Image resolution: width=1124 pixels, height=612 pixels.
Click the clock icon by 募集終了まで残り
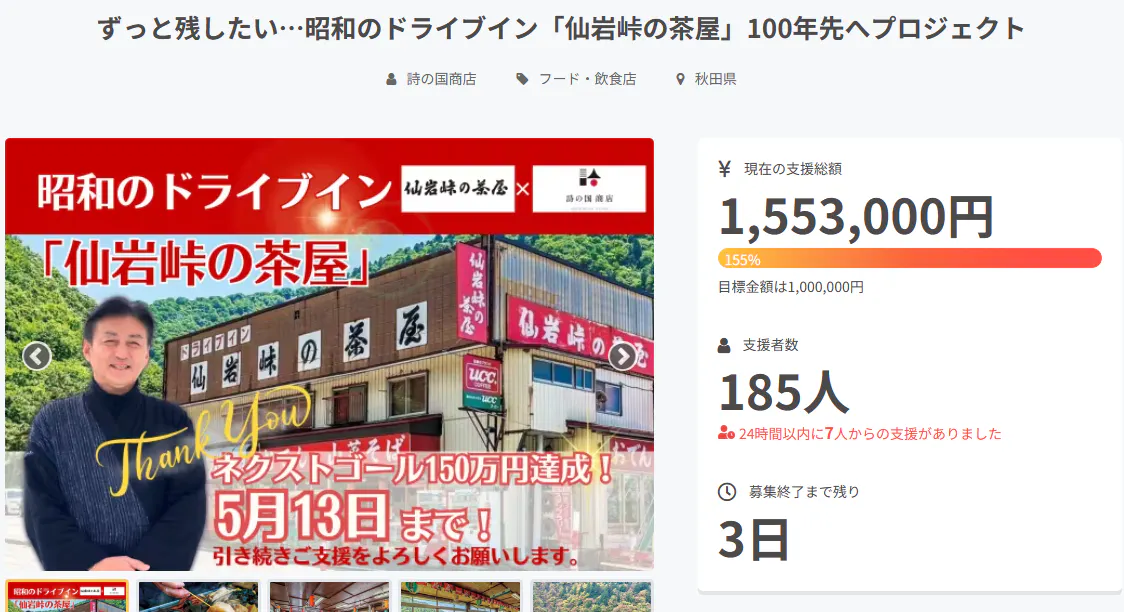click(x=727, y=491)
